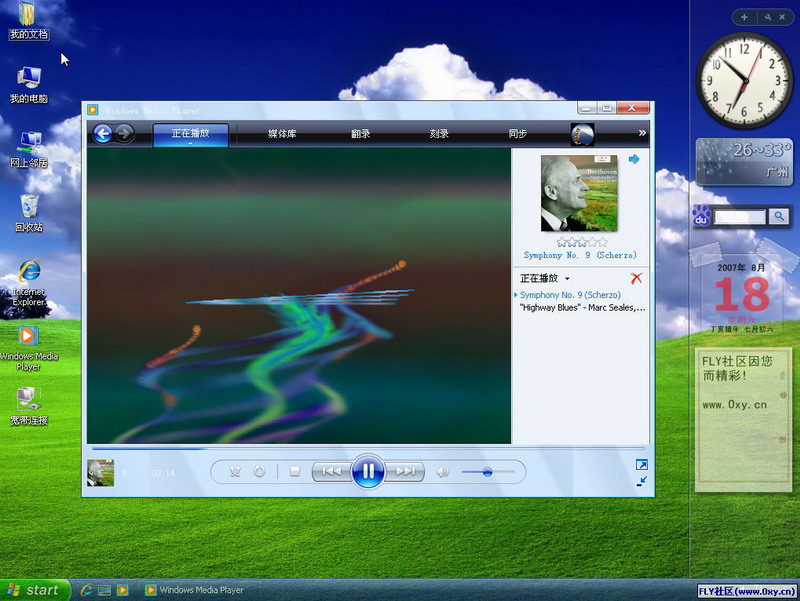Click the Beethoven album cover art
Screen dimensions: 800x601
click(x=579, y=193)
